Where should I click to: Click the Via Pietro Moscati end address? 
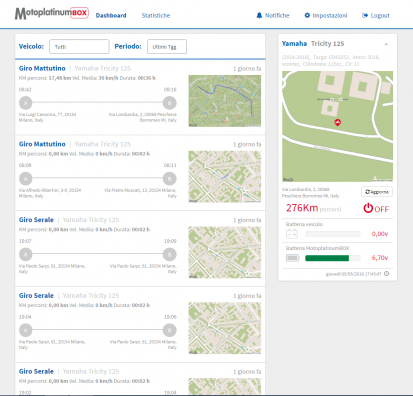[140, 193]
